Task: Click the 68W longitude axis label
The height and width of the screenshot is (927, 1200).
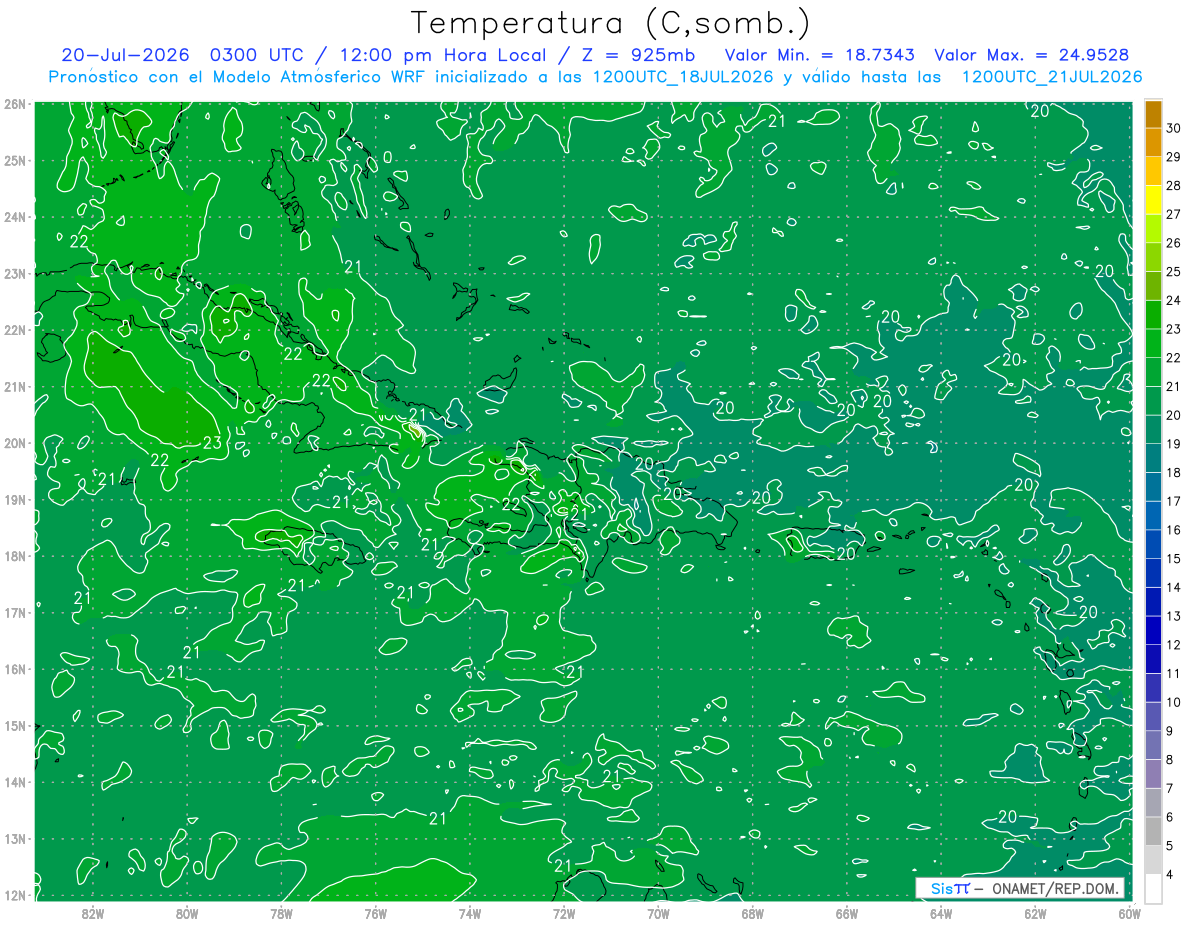Action: point(753,913)
